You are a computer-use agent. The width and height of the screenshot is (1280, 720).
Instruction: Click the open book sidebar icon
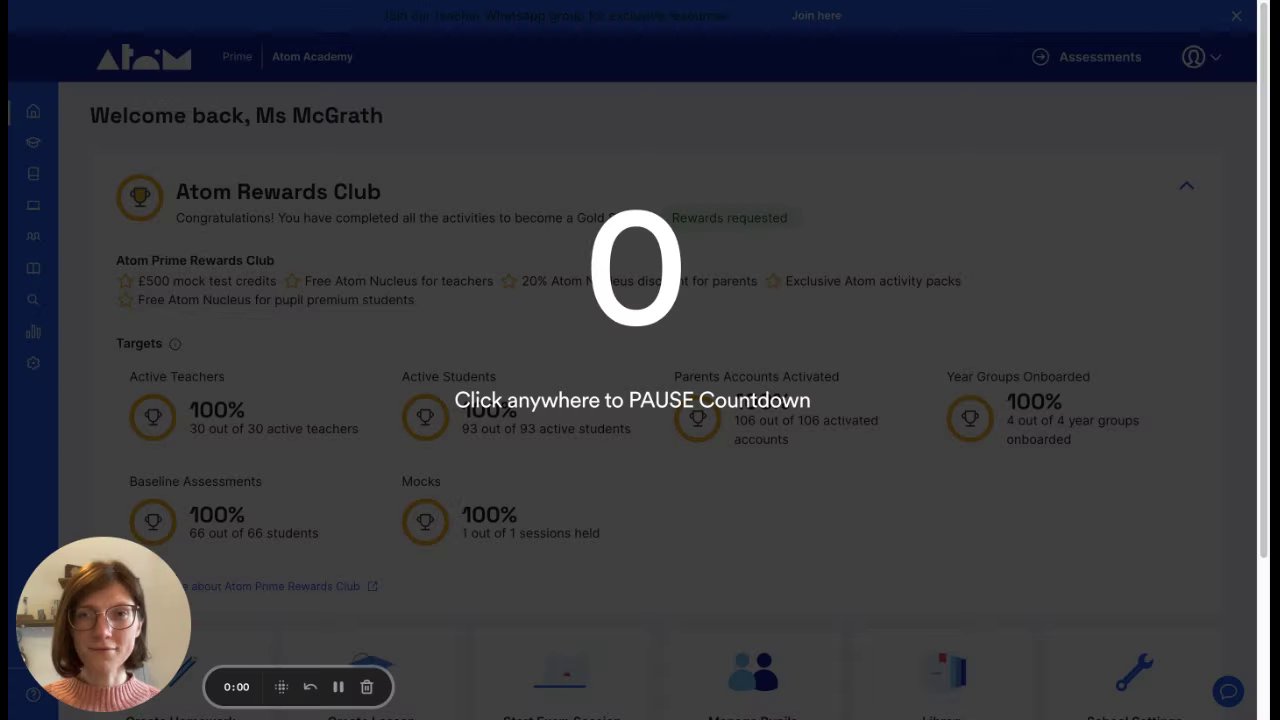[33, 268]
